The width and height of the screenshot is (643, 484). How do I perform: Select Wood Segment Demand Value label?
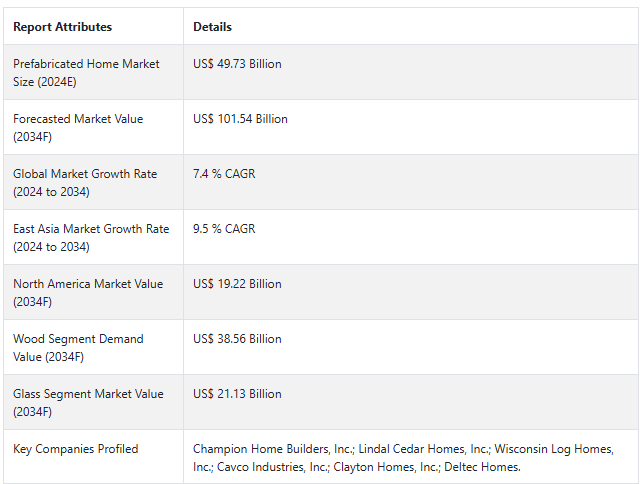point(78,347)
